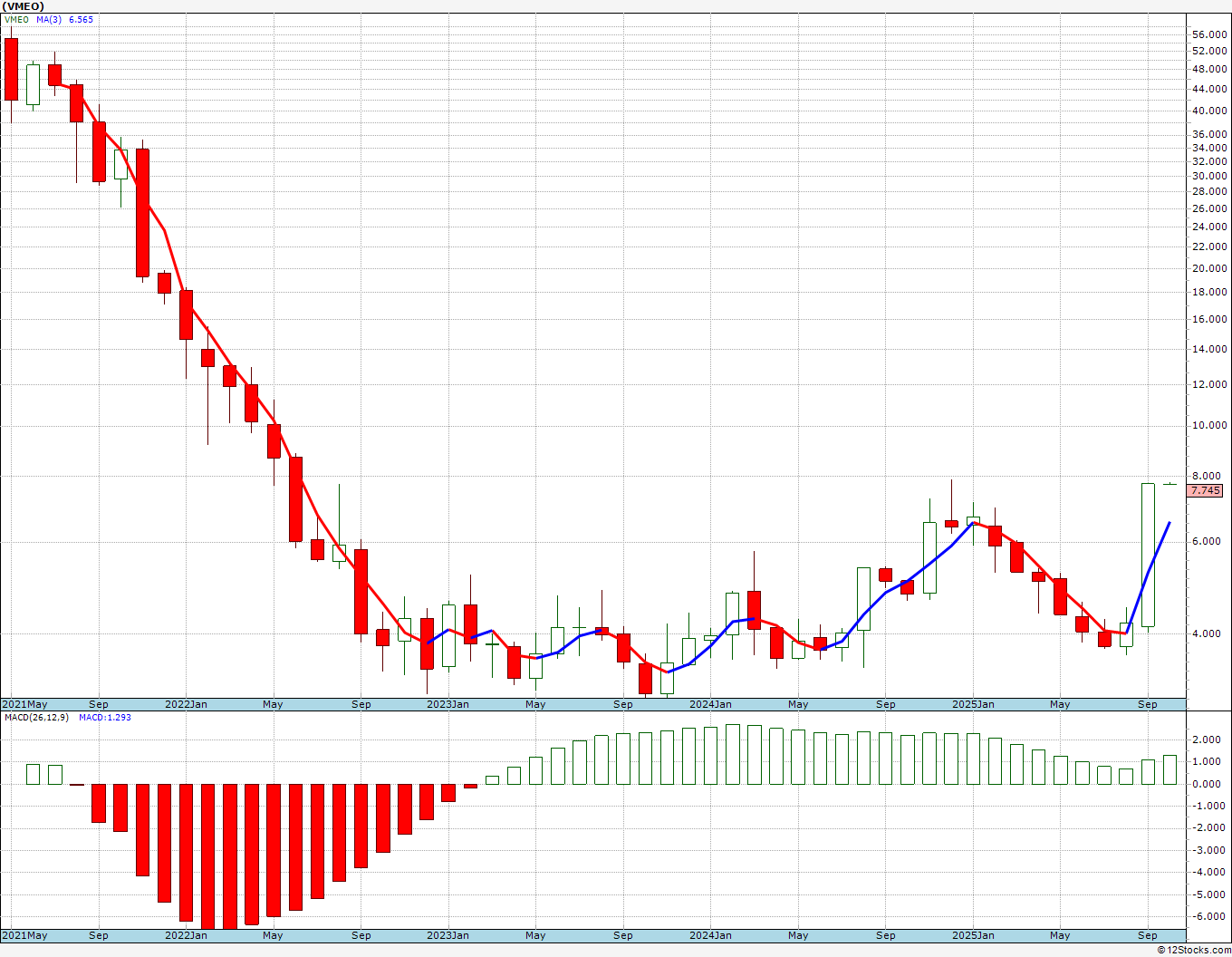Select the 32.000 price axis label
This screenshot has width=1232, height=957.
tap(1210, 161)
